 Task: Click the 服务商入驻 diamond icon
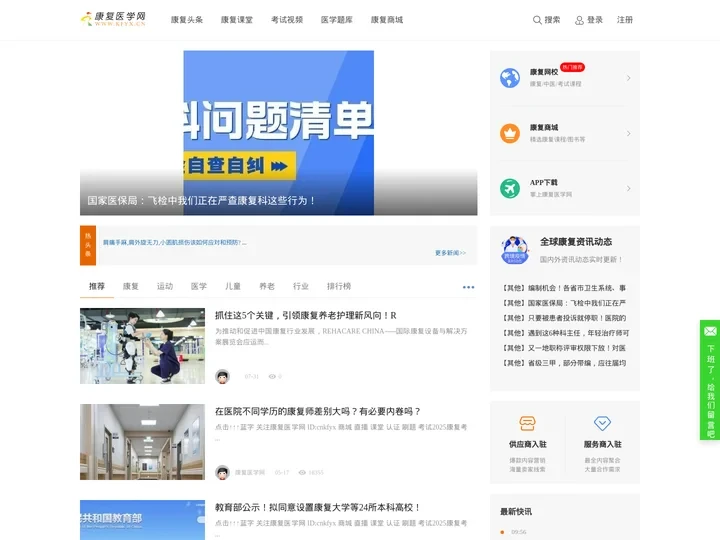tap(602, 423)
